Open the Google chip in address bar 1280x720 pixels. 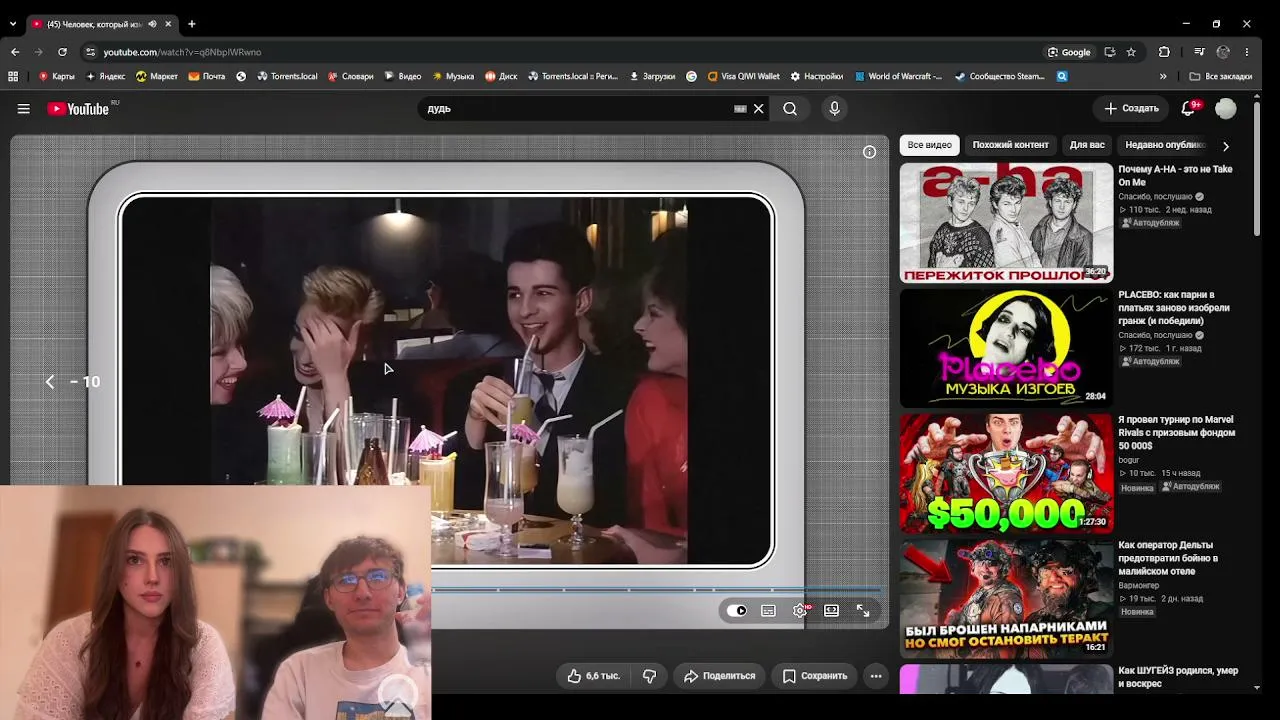tap(1069, 52)
